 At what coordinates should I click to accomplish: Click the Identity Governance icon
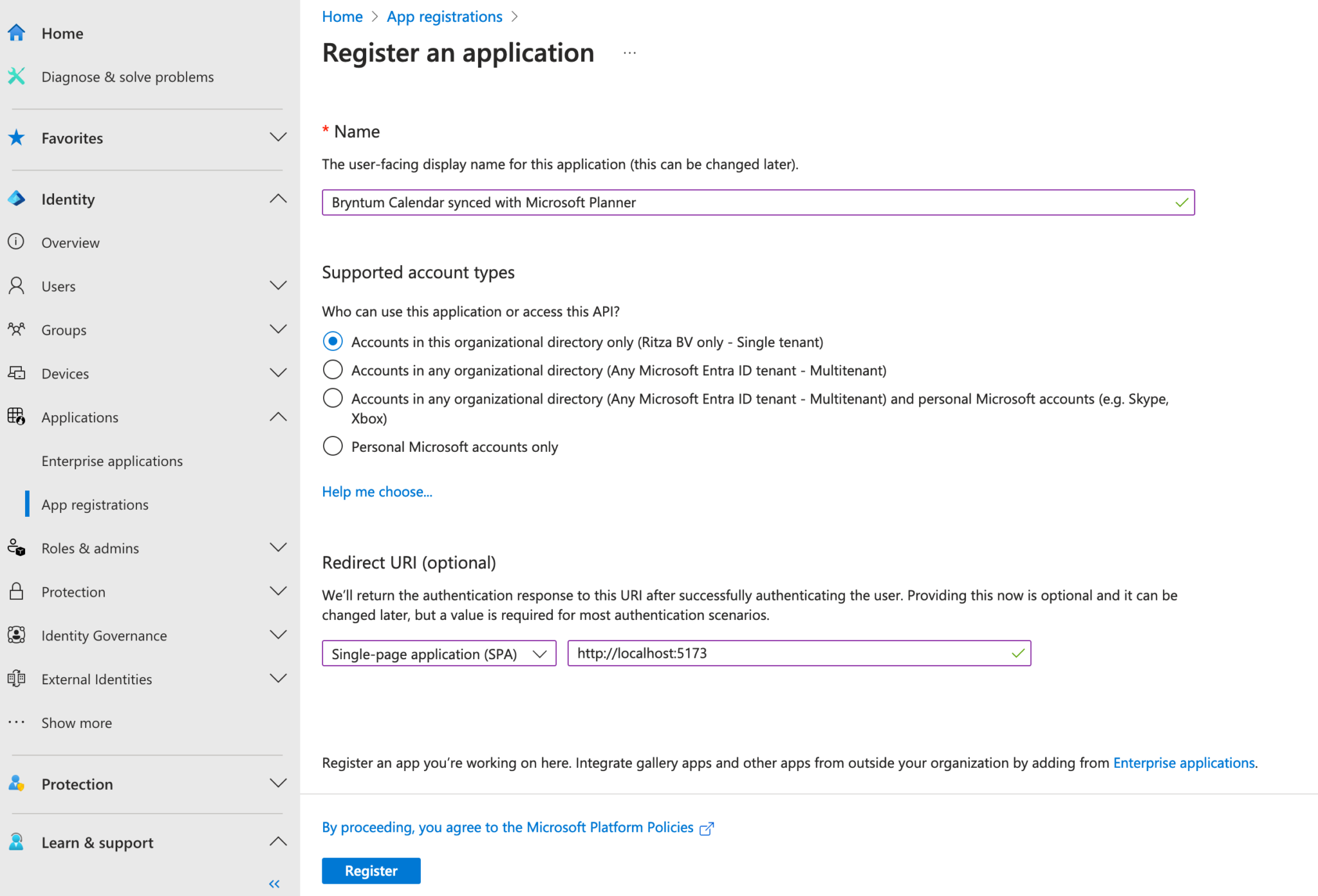16,635
